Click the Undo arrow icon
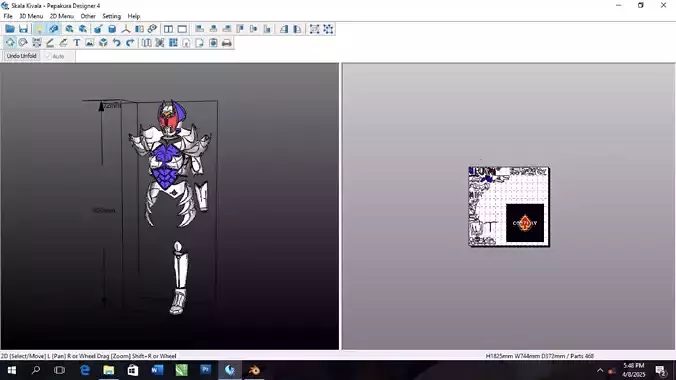Image resolution: width=676 pixels, height=380 pixels. click(116, 43)
